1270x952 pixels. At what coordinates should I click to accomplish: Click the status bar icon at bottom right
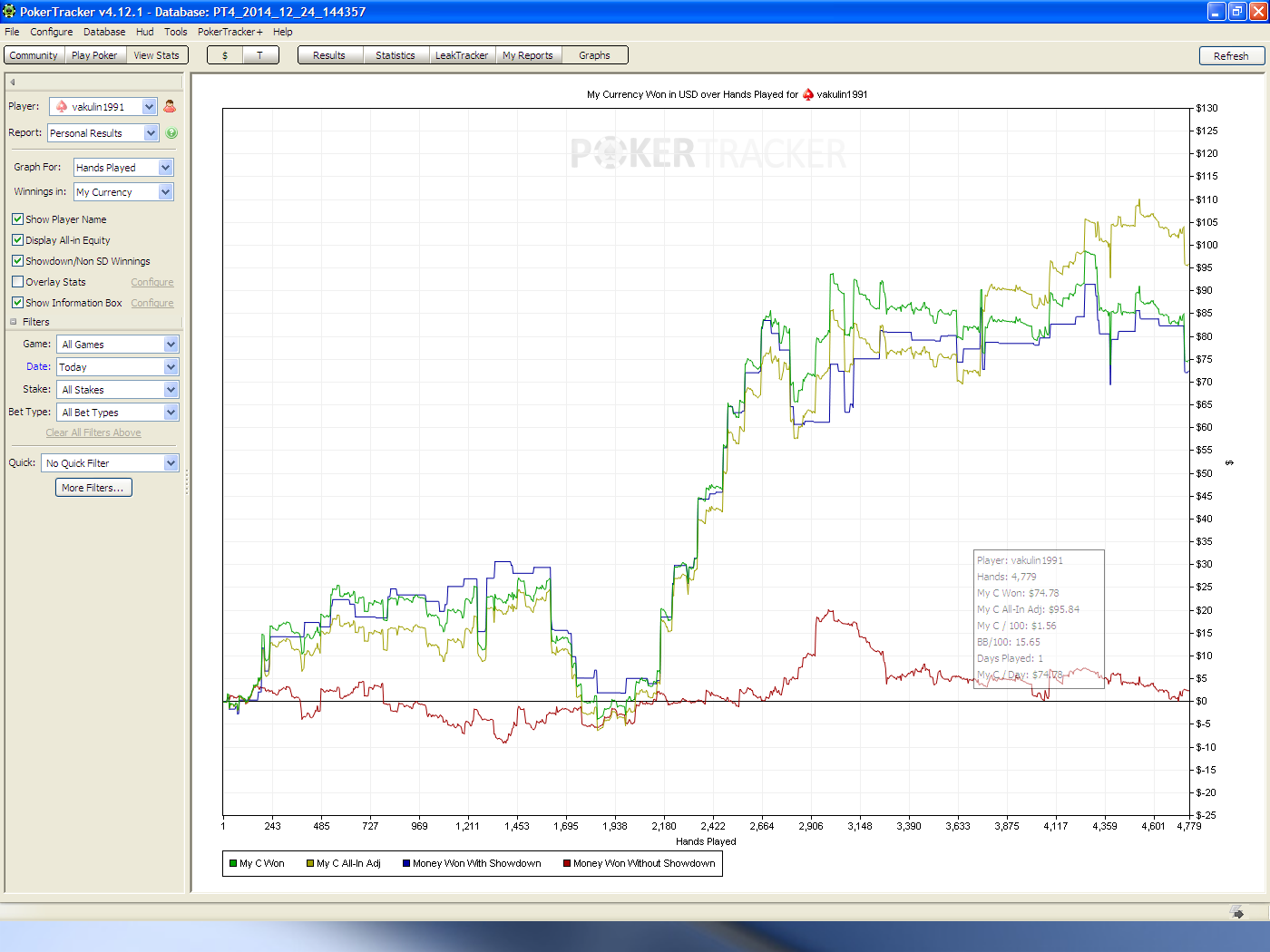(1236, 912)
